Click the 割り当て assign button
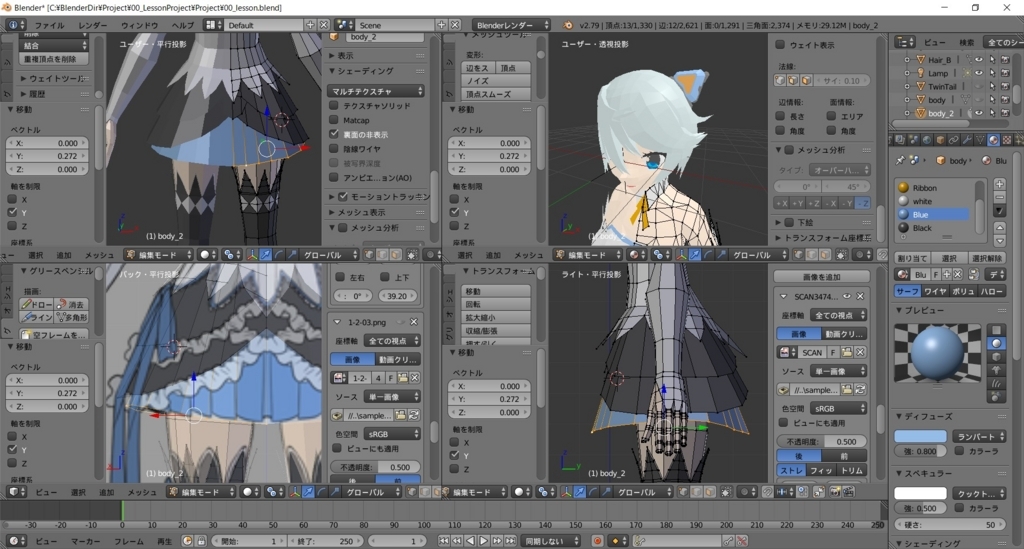The image size is (1024, 549). (912, 259)
